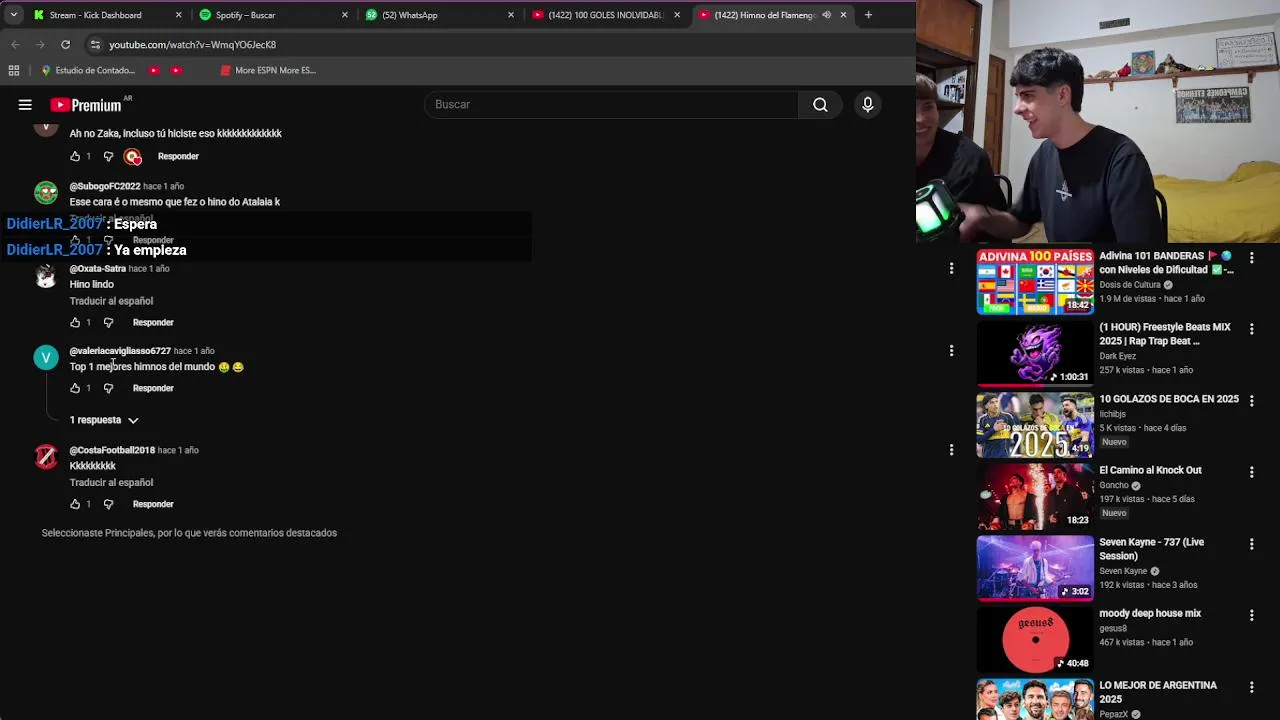Go back with browser back arrow

coord(15,44)
